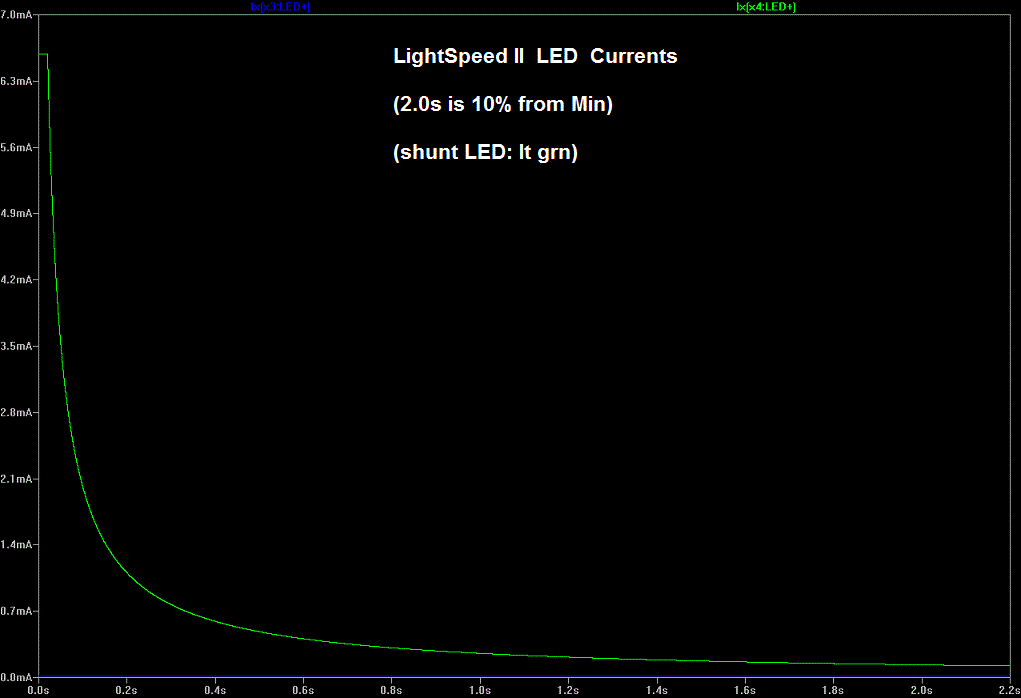Screen dimensions: 1021x698
Task: Click the 1.2s time axis label
Action: [568, 690]
